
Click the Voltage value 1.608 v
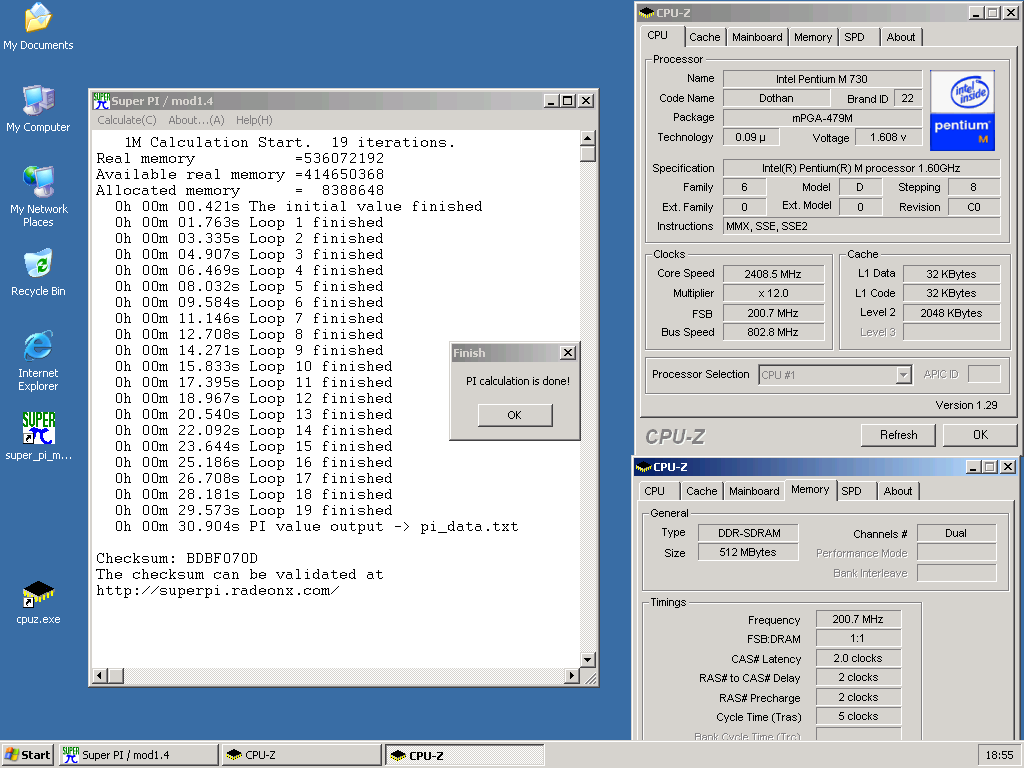(888, 137)
